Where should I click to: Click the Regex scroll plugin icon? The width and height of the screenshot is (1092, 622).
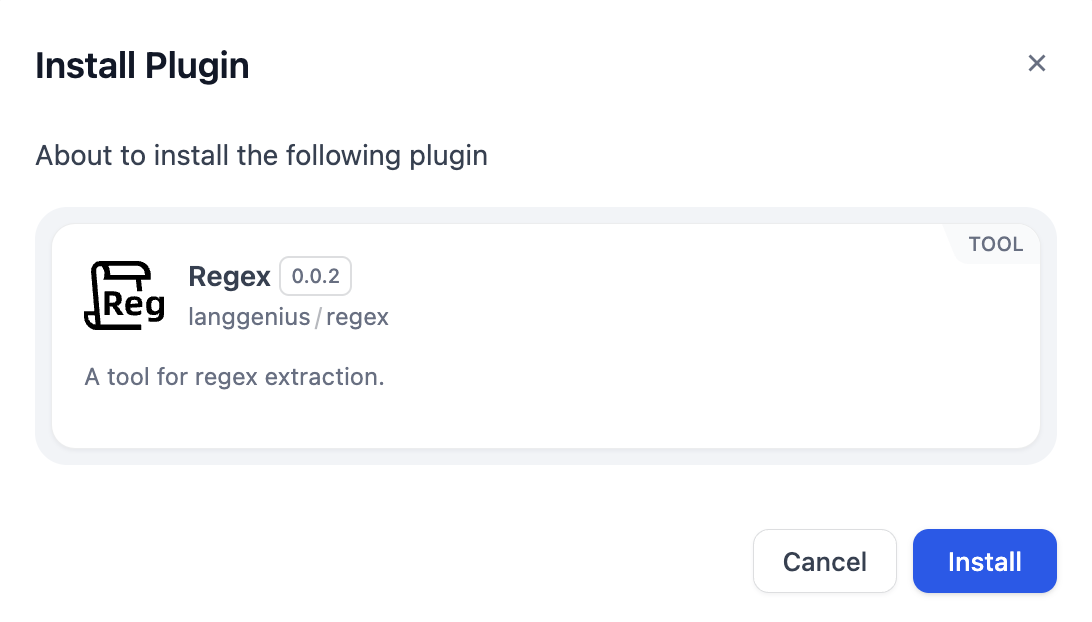(x=124, y=294)
